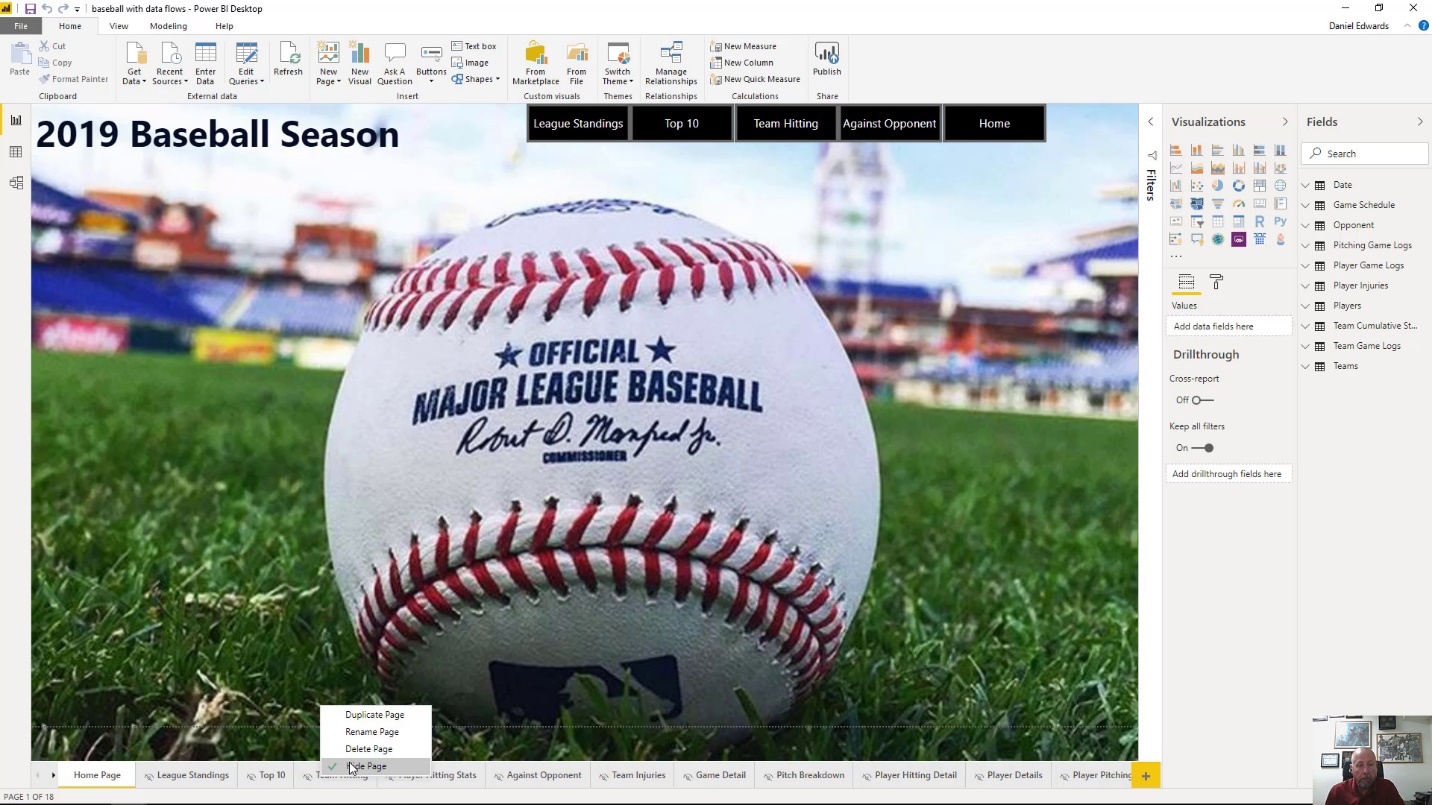Turn on the Cross-report drillthrough toggle
1432x805 pixels.
[x=1202, y=400]
